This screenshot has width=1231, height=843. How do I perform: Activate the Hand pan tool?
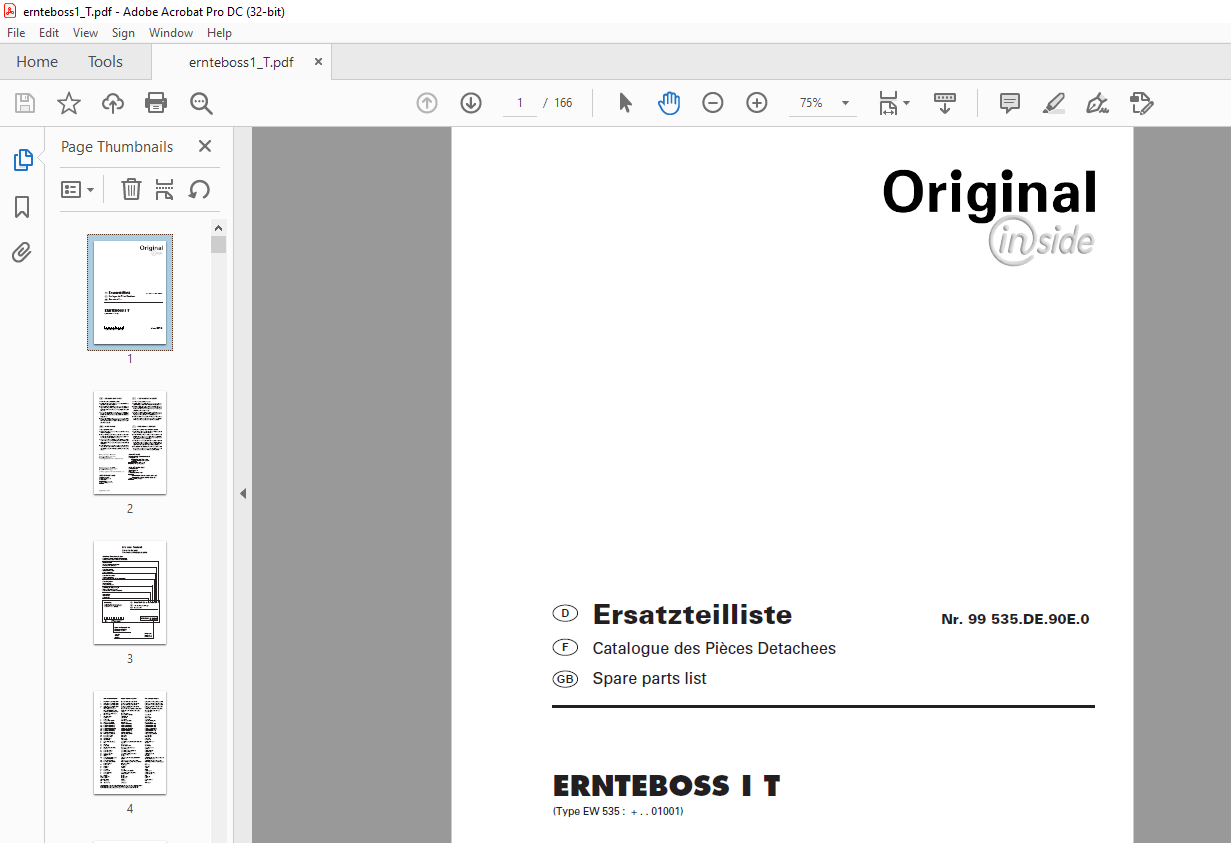pyautogui.click(x=669, y=103)
